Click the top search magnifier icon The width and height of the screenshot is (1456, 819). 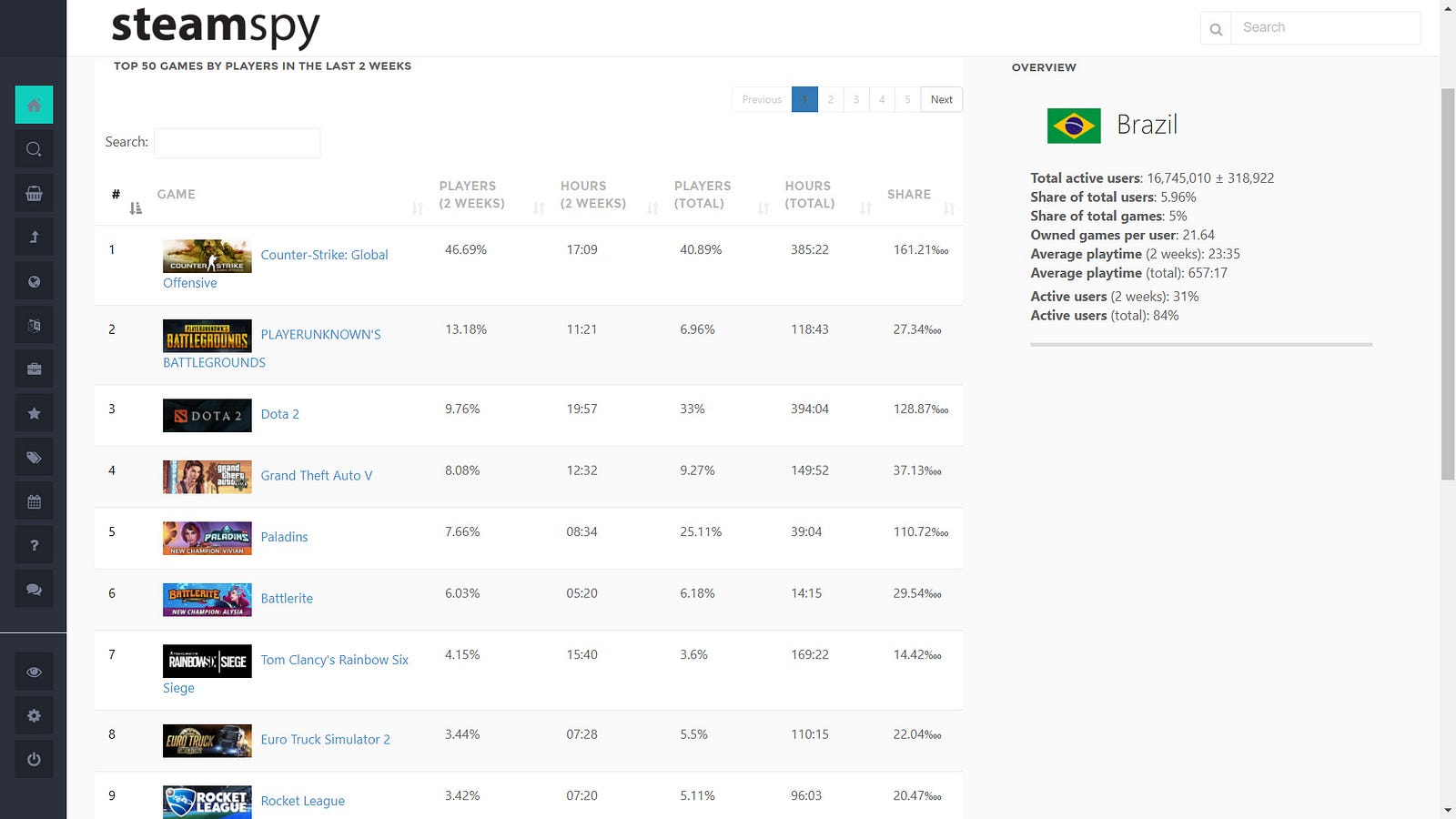[1216, 28]
